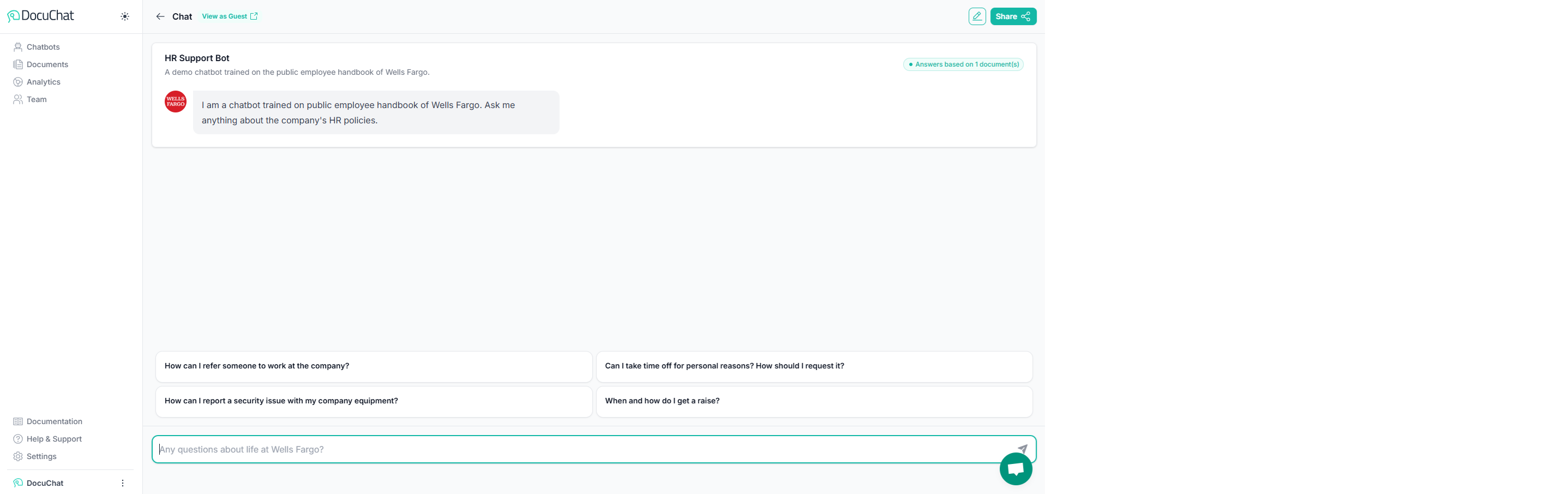
Task: Select the get a raise suggestion
Action: pos(813,401)
